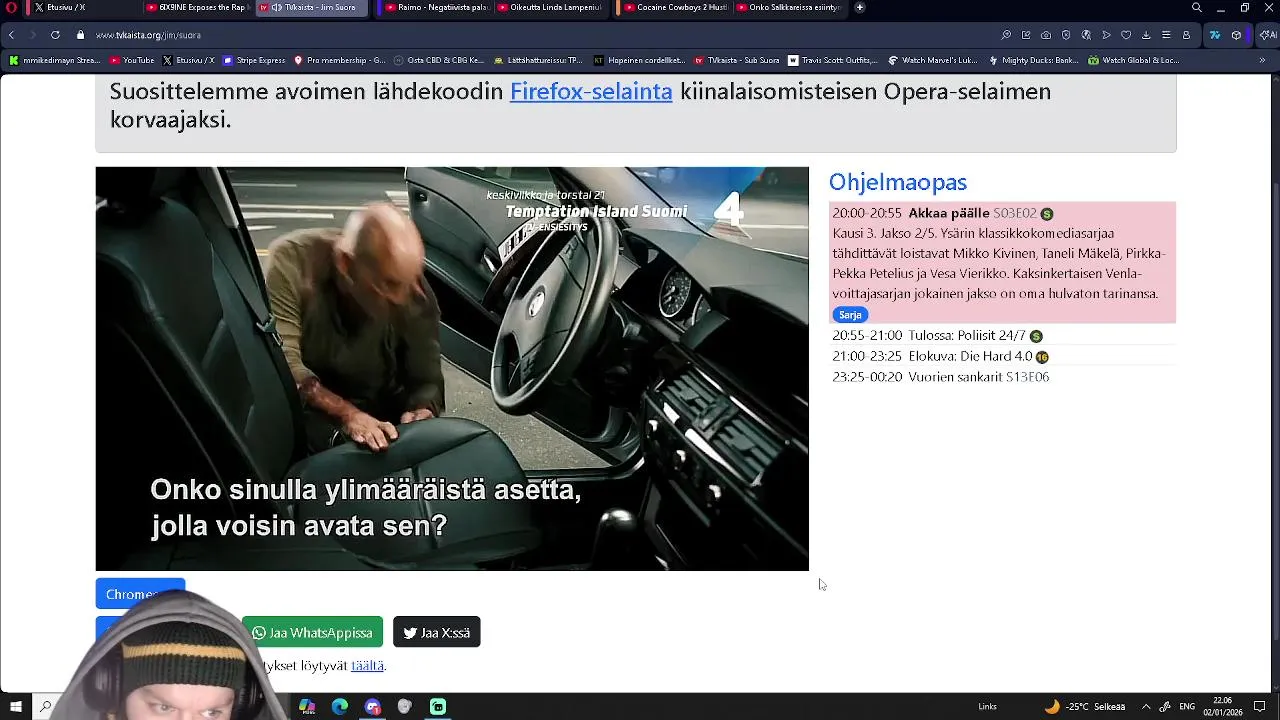Go back to the previous page

point(11,35)
